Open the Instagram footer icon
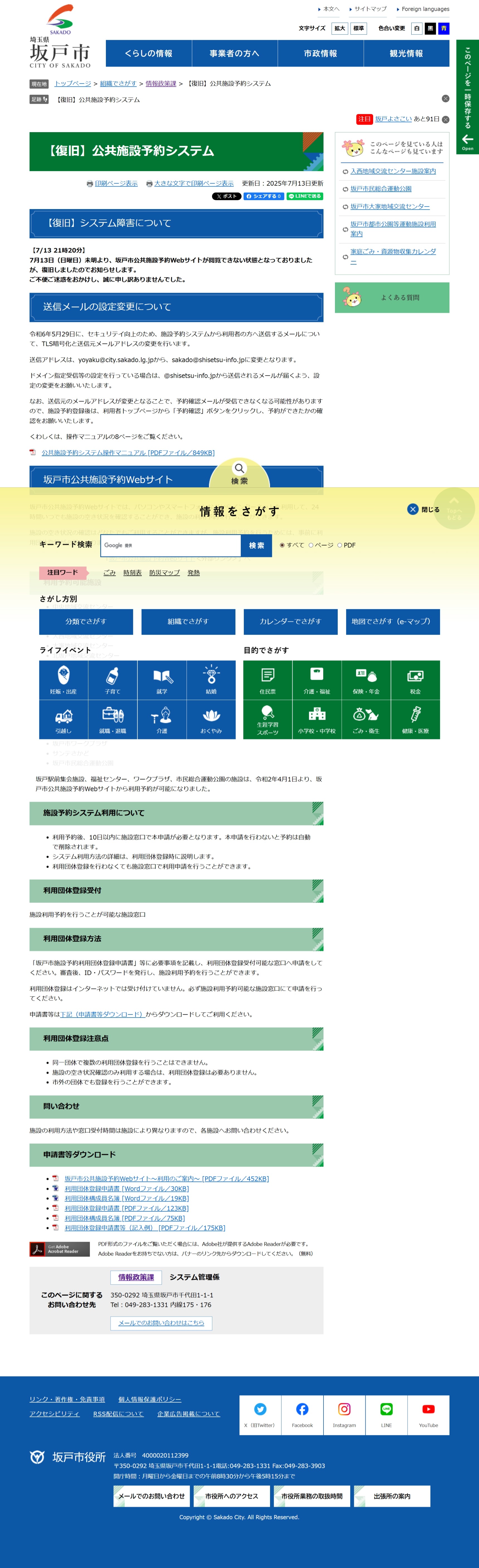This screenshot has height=1568, width=479. tap(344, 1415)
